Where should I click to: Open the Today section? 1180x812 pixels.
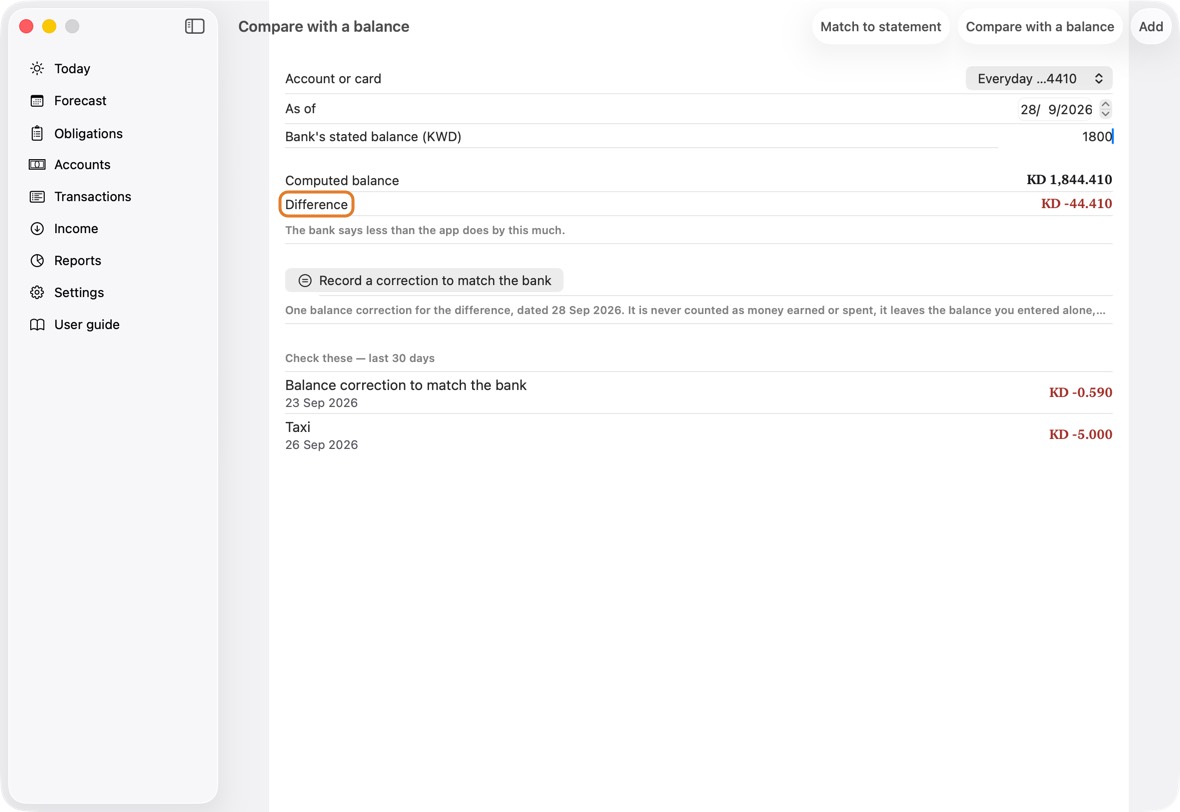point(72,68)
